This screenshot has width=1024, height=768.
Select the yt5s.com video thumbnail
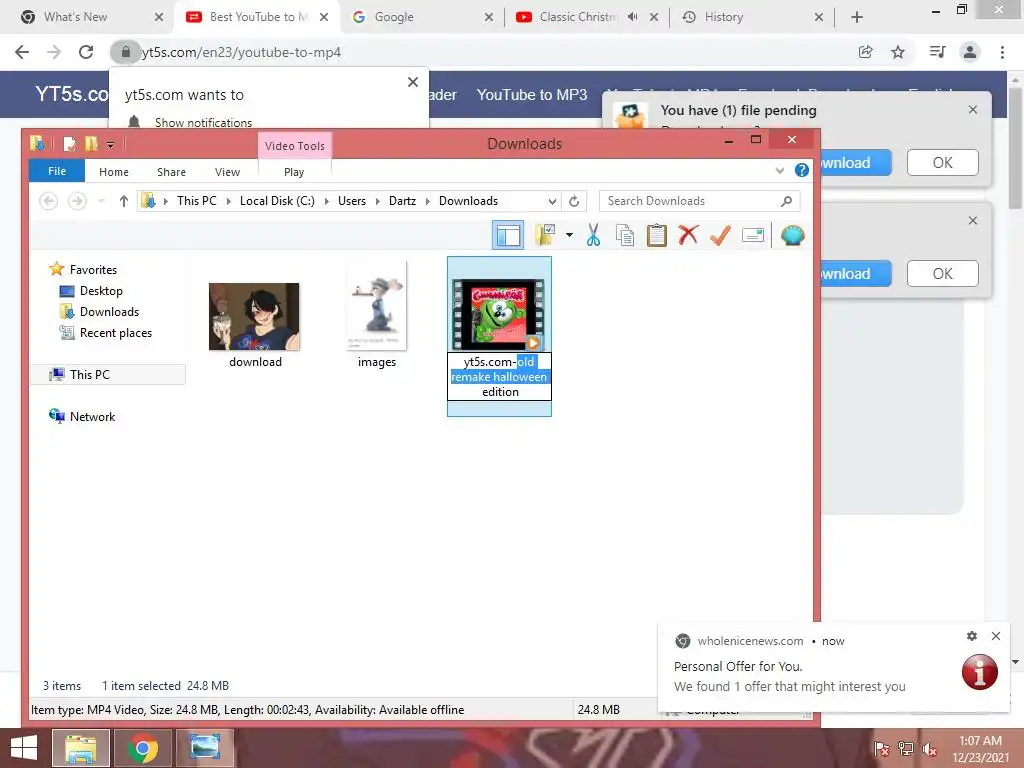[499, 314]
